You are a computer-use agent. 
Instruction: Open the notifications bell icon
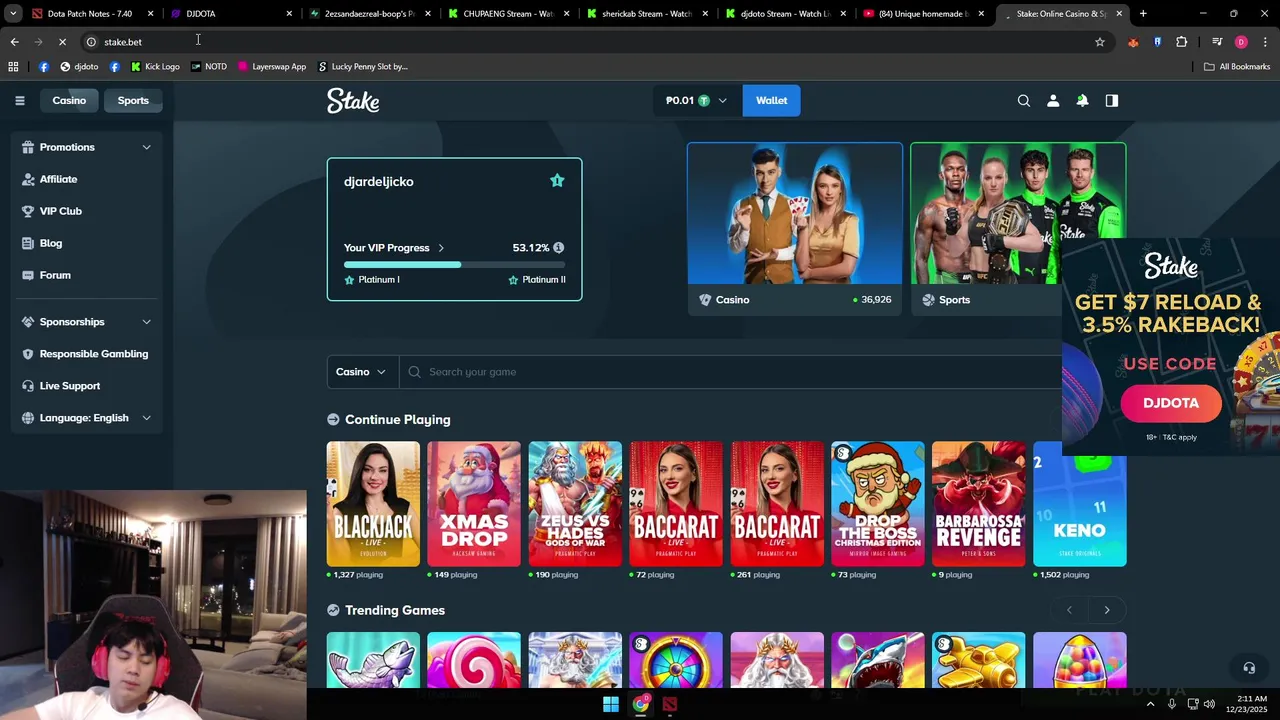pyautogui.click(x=1082, y=100)
